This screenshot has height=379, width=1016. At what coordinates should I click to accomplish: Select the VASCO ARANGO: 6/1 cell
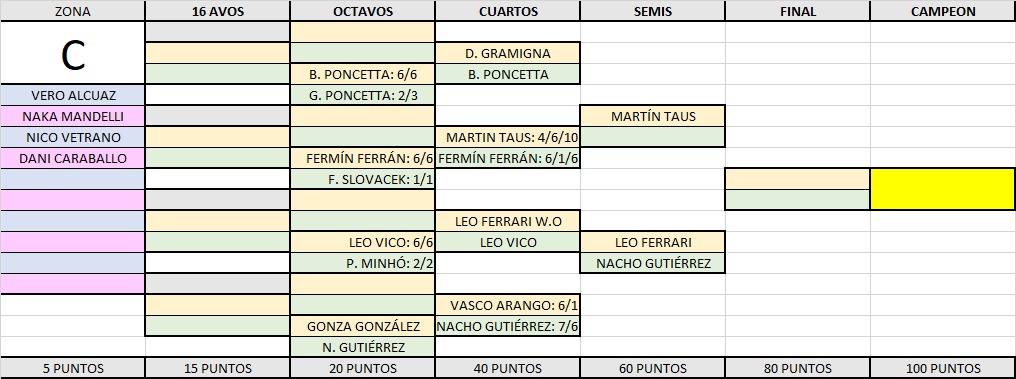click(508, 305)
